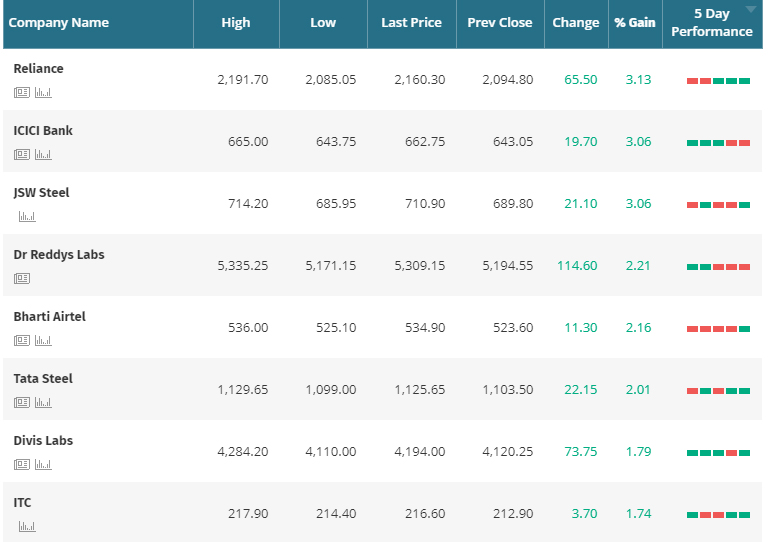This screenshot has width=776, height=542.
Task: Select Reliance change value 65.50
Action: (581, 80)
